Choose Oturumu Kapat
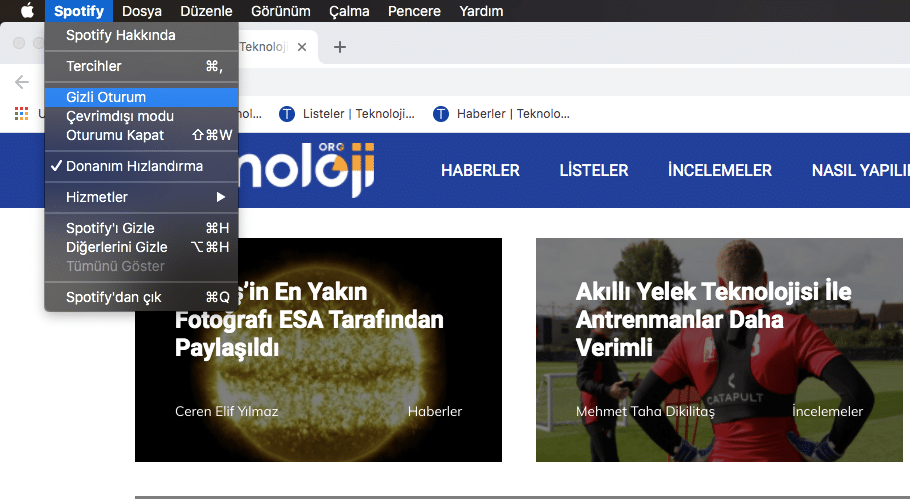 [142, 135]
